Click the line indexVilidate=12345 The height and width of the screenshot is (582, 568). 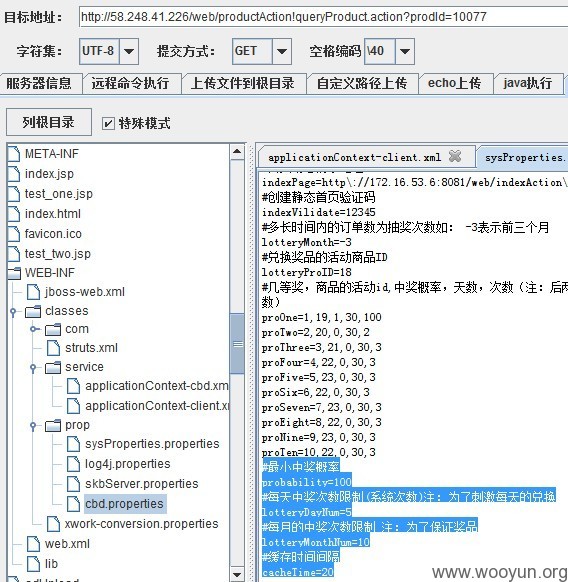[x=319, y=212]
